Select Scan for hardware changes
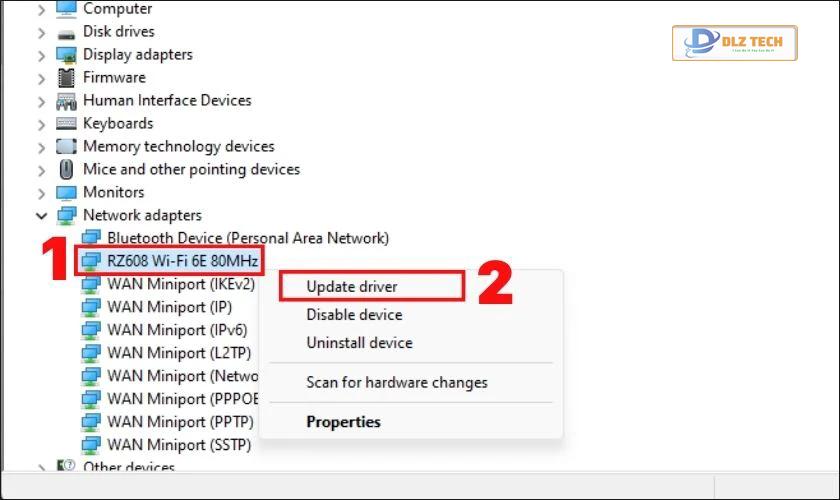Screen dimensions: 840x500 397,383
